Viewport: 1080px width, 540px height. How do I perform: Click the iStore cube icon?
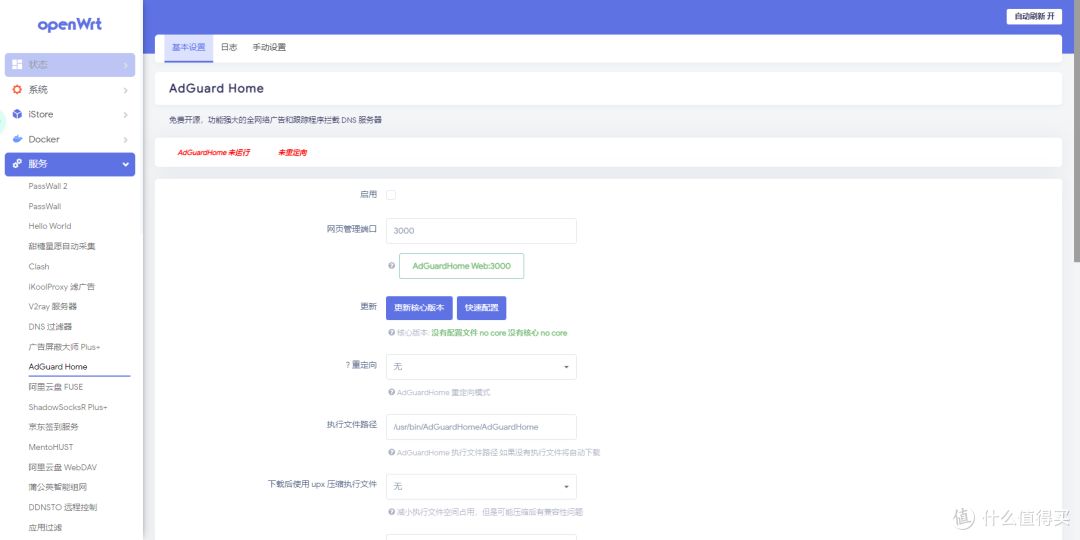(x=18, y=114)
